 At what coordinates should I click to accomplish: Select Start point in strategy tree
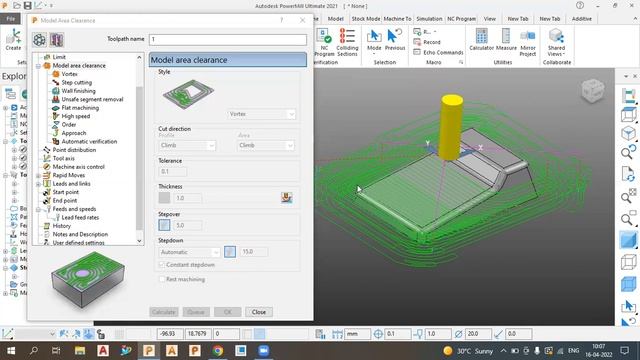[65, 192]
